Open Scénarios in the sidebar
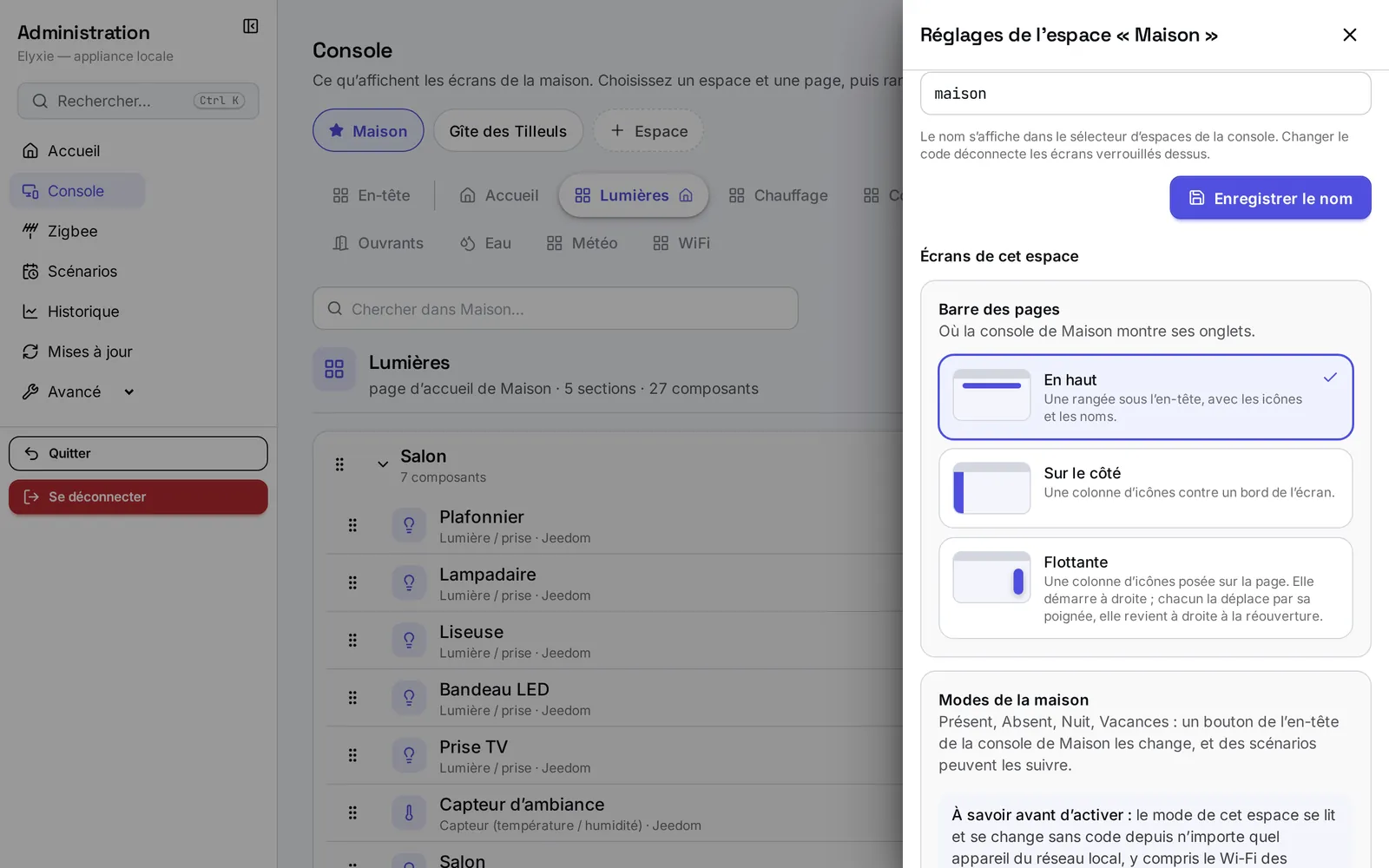Screen dimensions: 1389x868 pyautogui.click(x=82, y=272)
